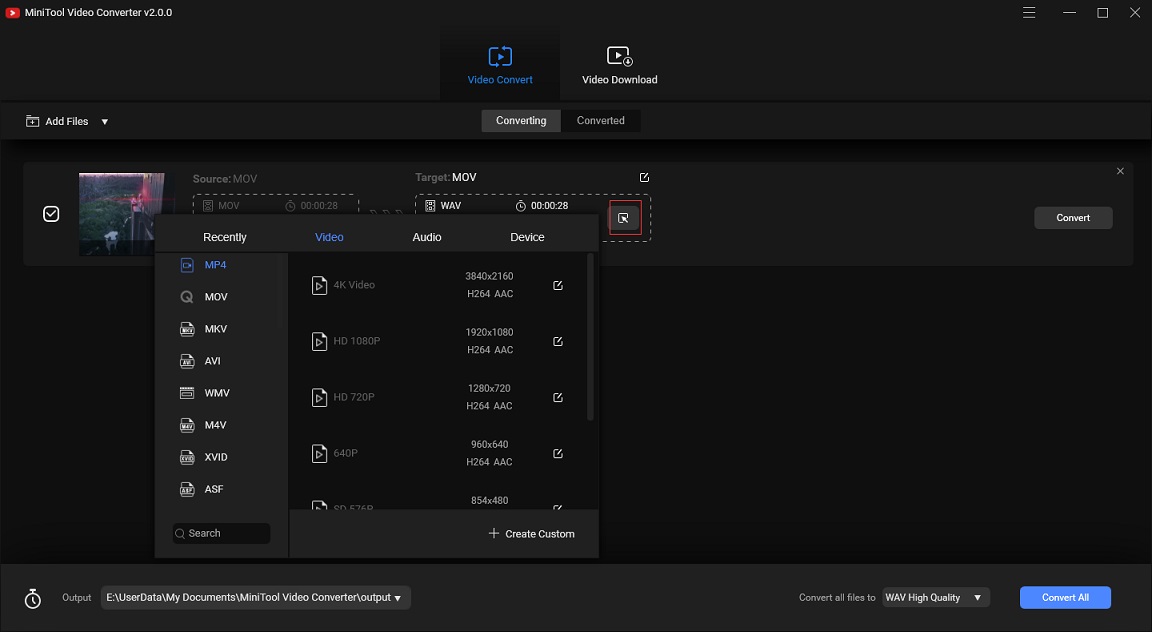Click the 4K Video file icon

pyautogui.click(x=319, y=285)
